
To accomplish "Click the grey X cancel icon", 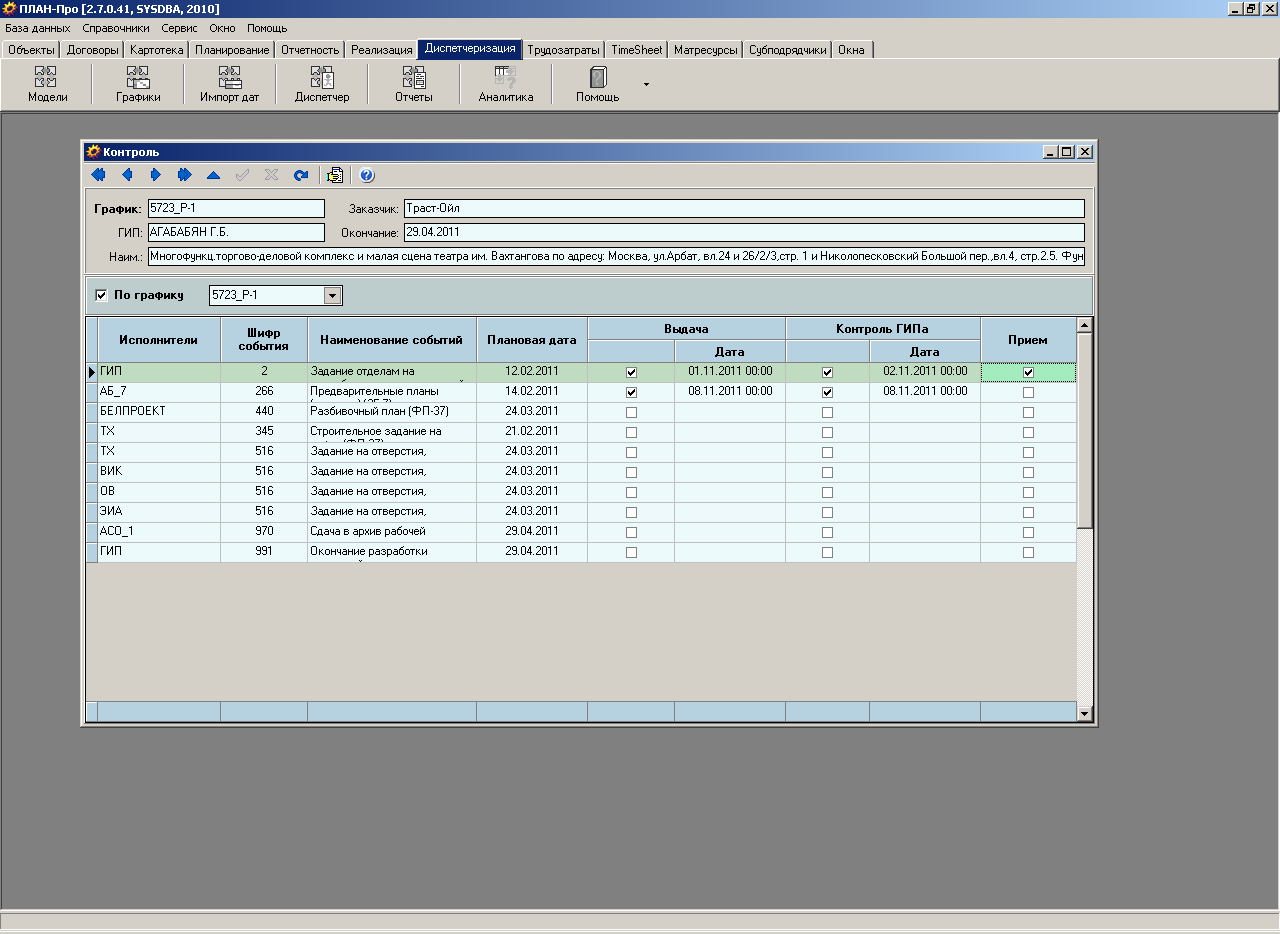I will [x=271, y=175].
